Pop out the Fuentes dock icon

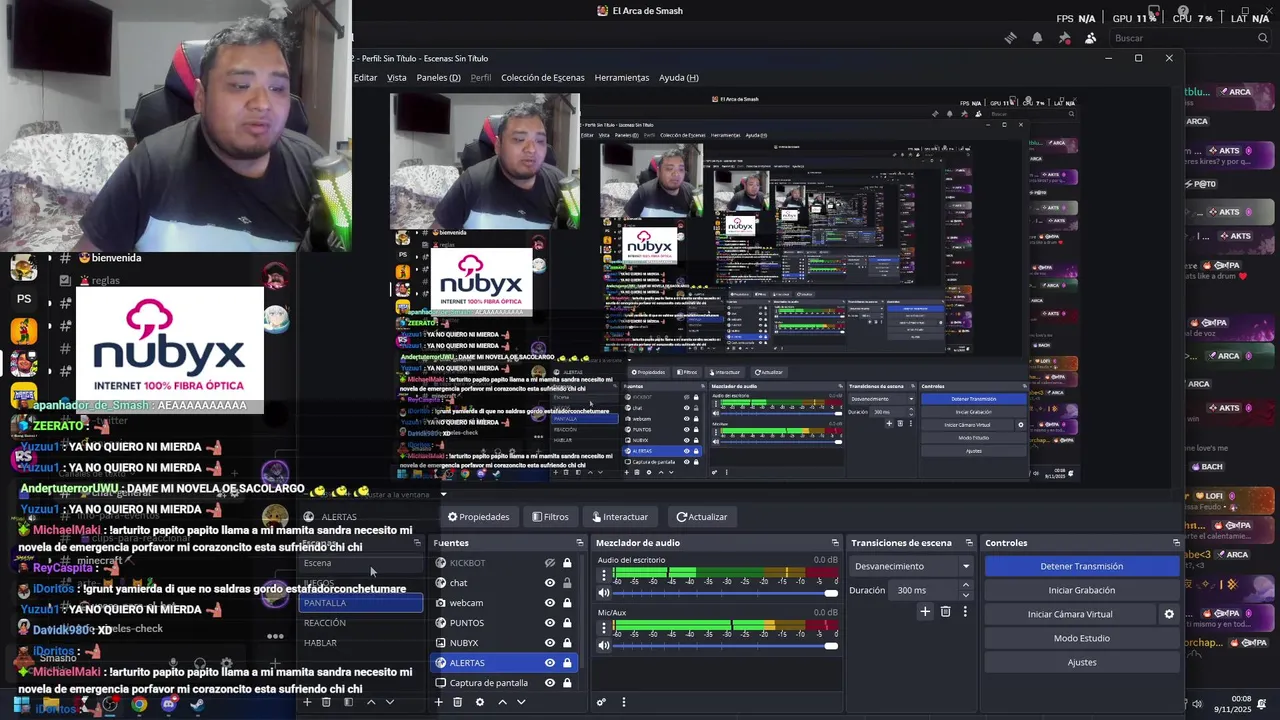tap(579, 543)
